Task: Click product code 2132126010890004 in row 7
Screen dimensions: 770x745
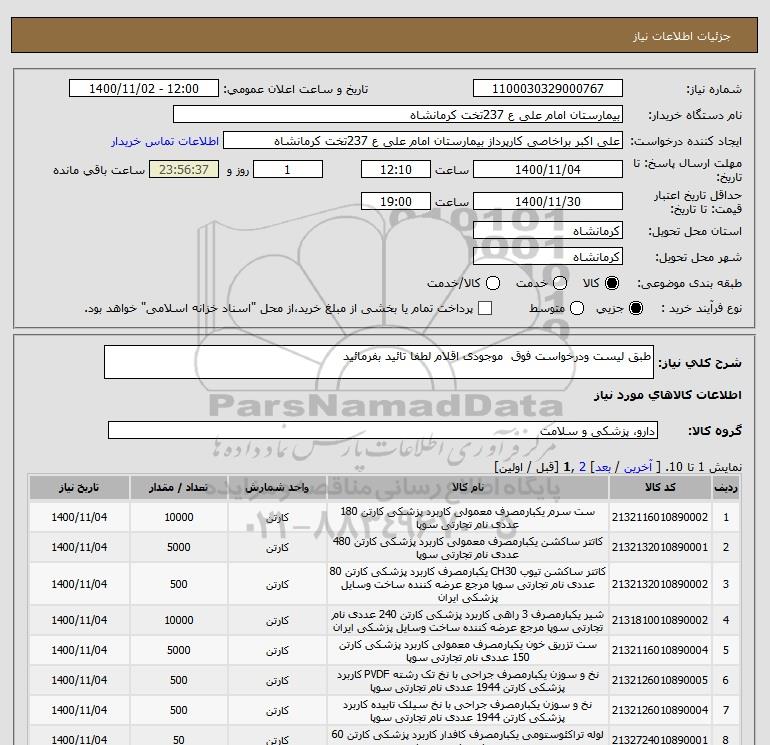Action: tap(660, 710)
